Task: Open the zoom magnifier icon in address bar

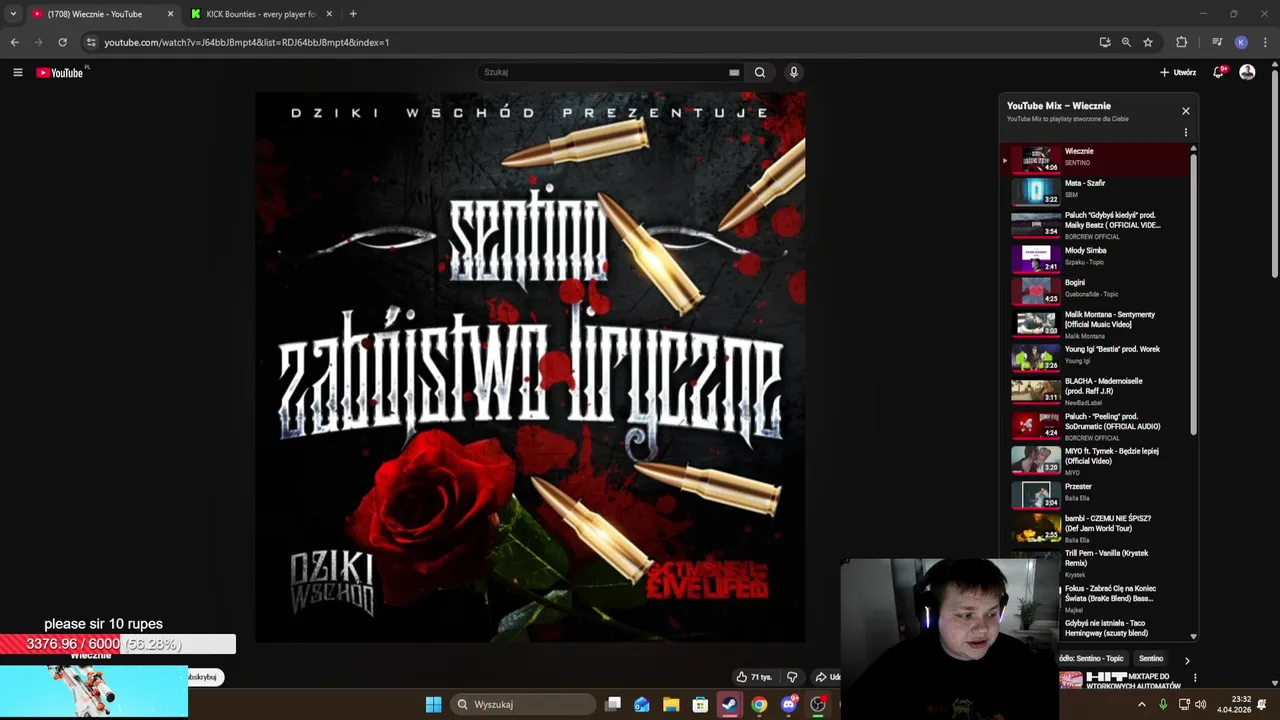Action: click(1126, 42)
